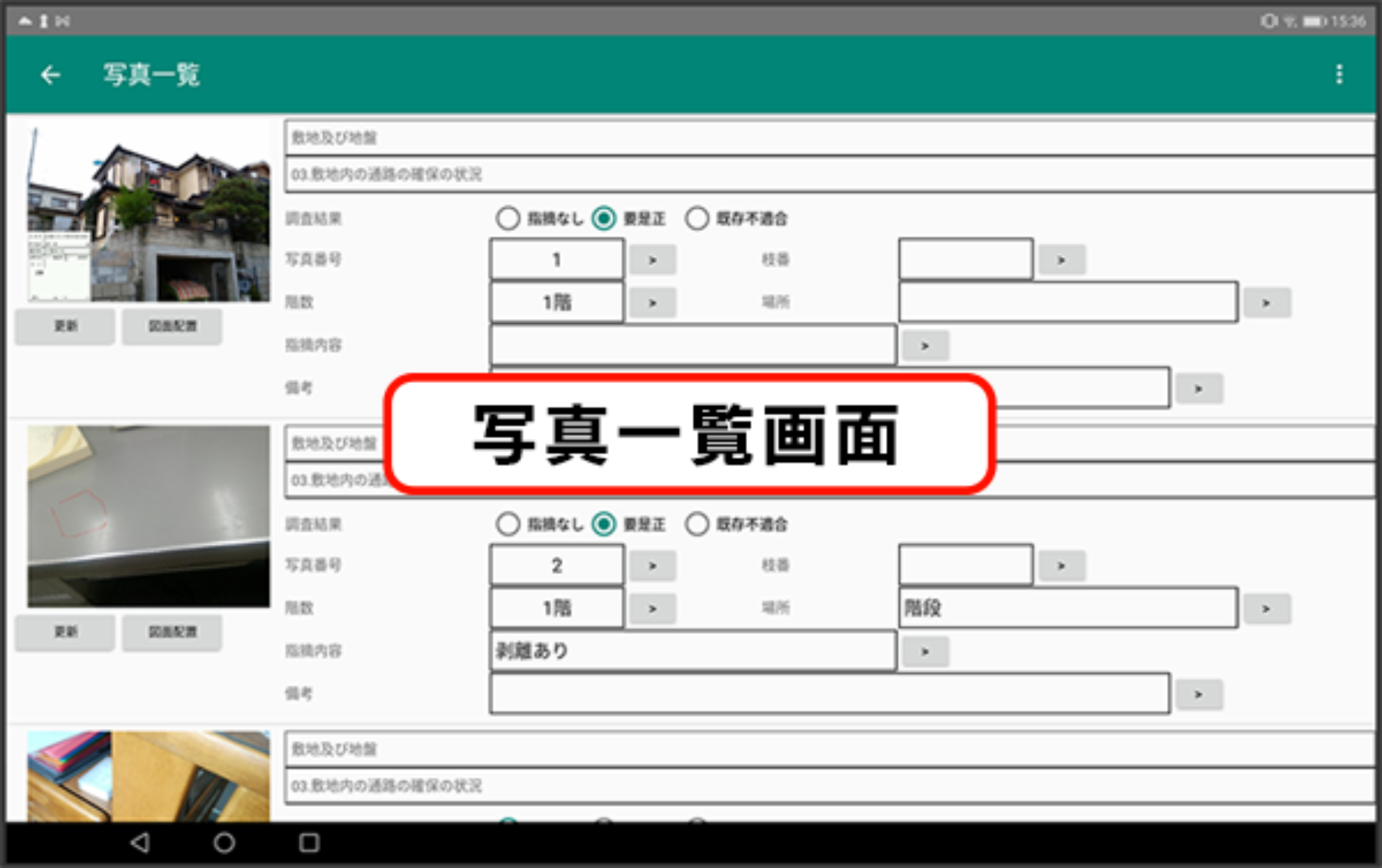Open 階数 picker arrow for photo 2
This screenshot has height=868, width=1382.
[652, 609]
